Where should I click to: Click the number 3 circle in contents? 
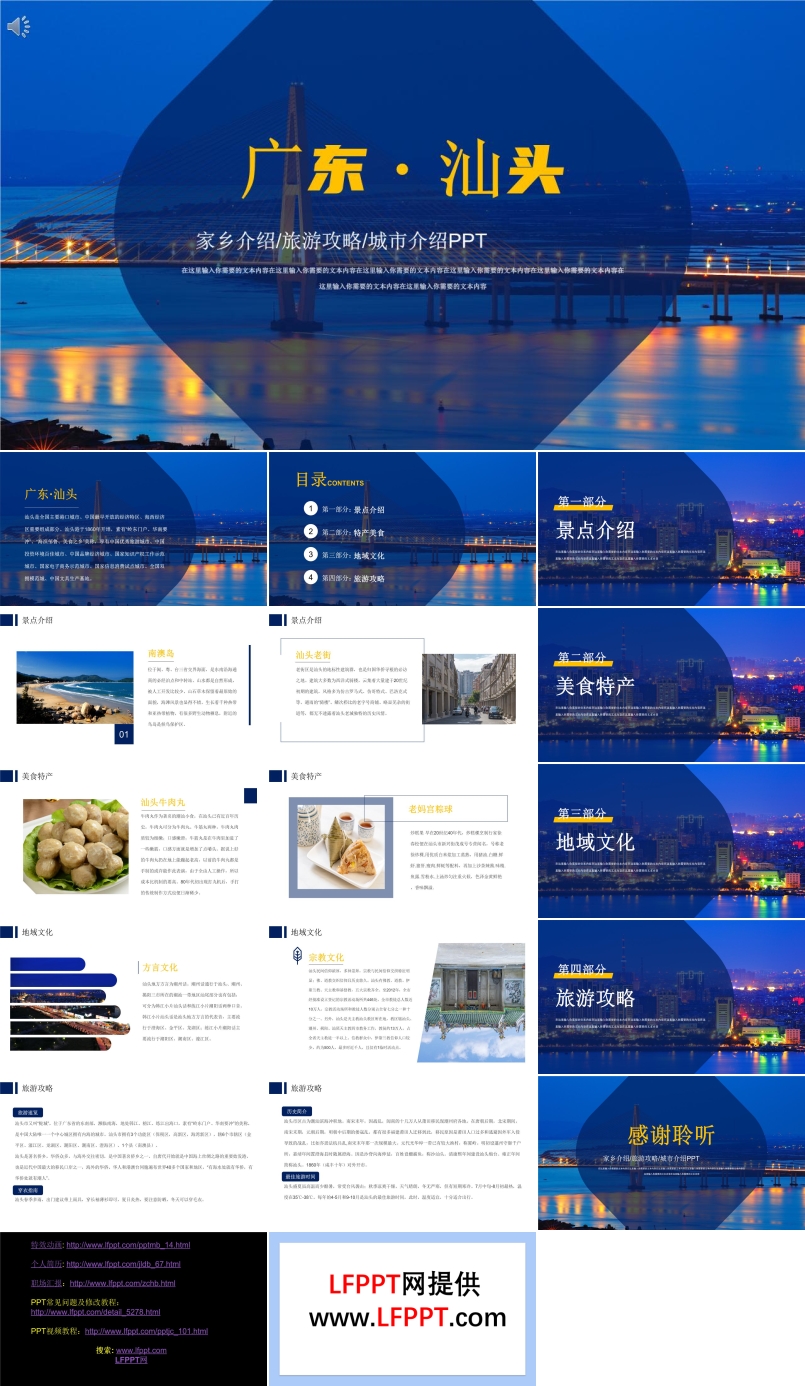[311, 554]
